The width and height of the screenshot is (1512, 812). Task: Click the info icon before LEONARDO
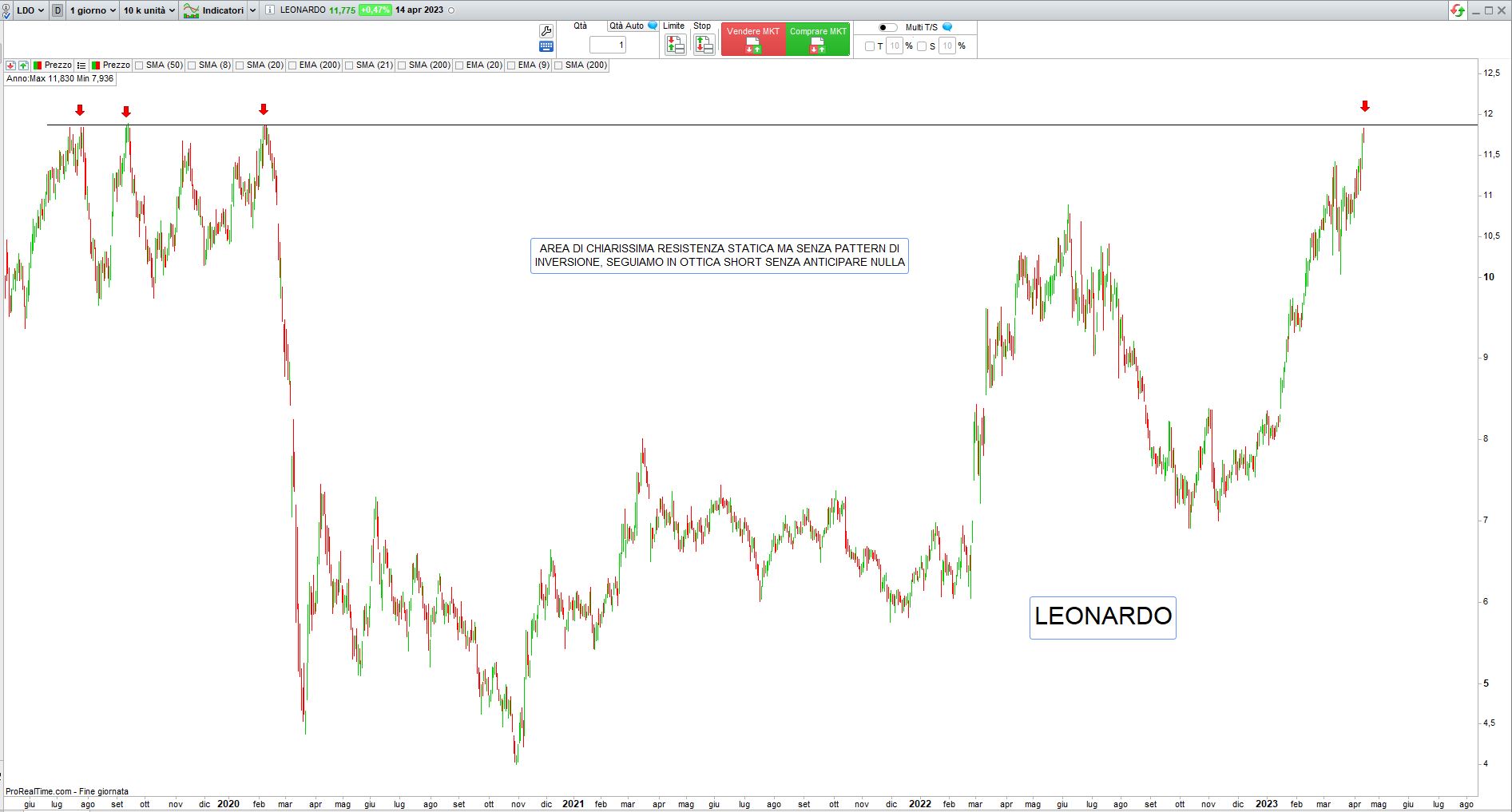pyautogui.click(x=270, y=10)
